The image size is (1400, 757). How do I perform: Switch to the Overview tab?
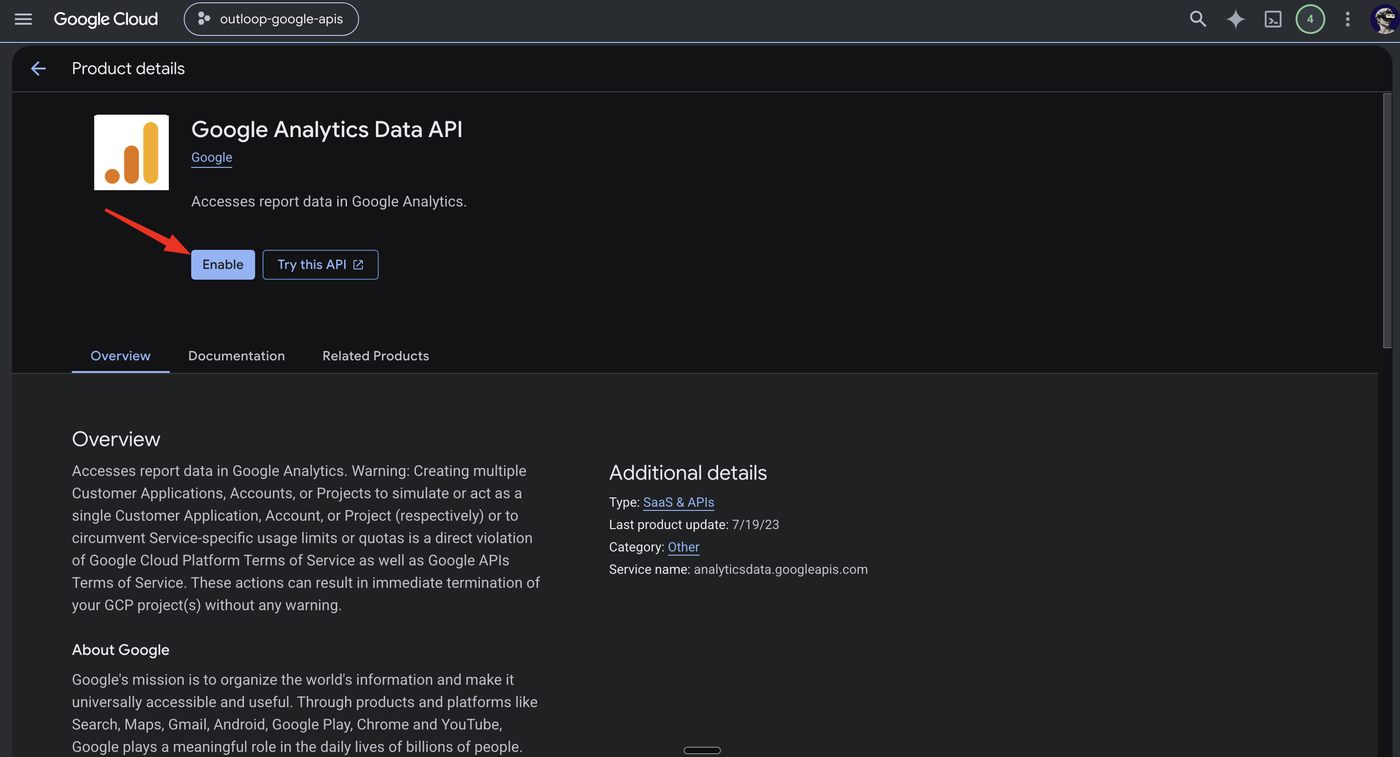[120, 355]
